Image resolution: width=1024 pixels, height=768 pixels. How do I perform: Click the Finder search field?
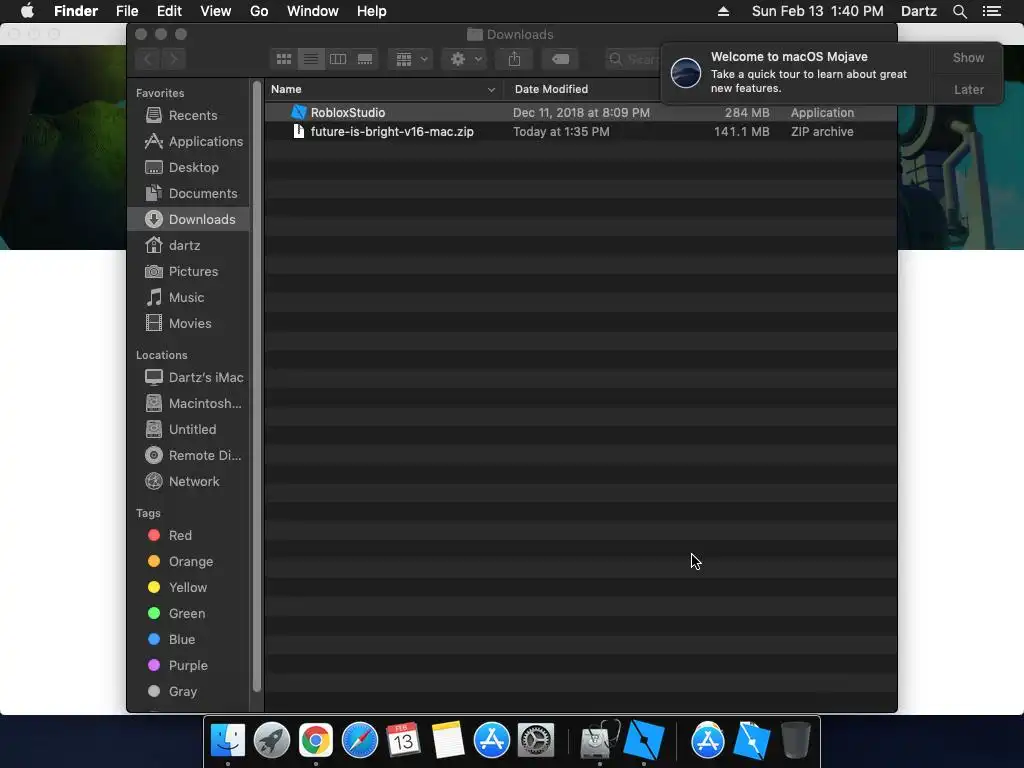pyautogui.click(x=632, y=59)
